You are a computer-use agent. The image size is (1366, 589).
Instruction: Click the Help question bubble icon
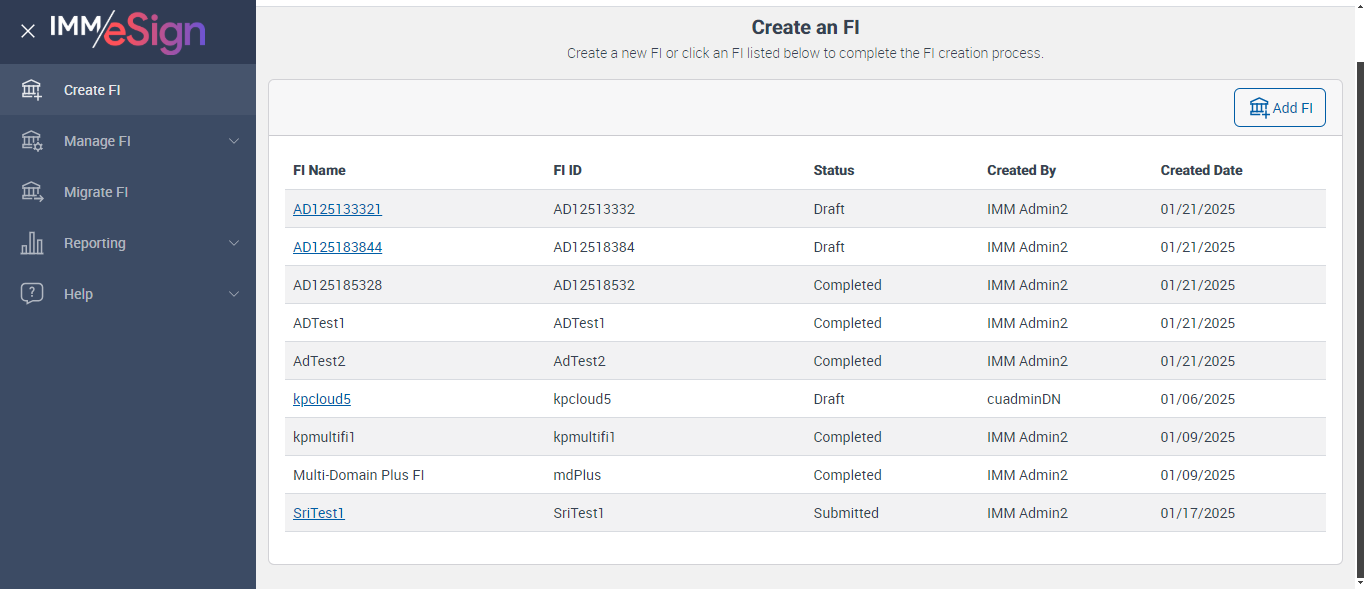[x=32, y=294]
